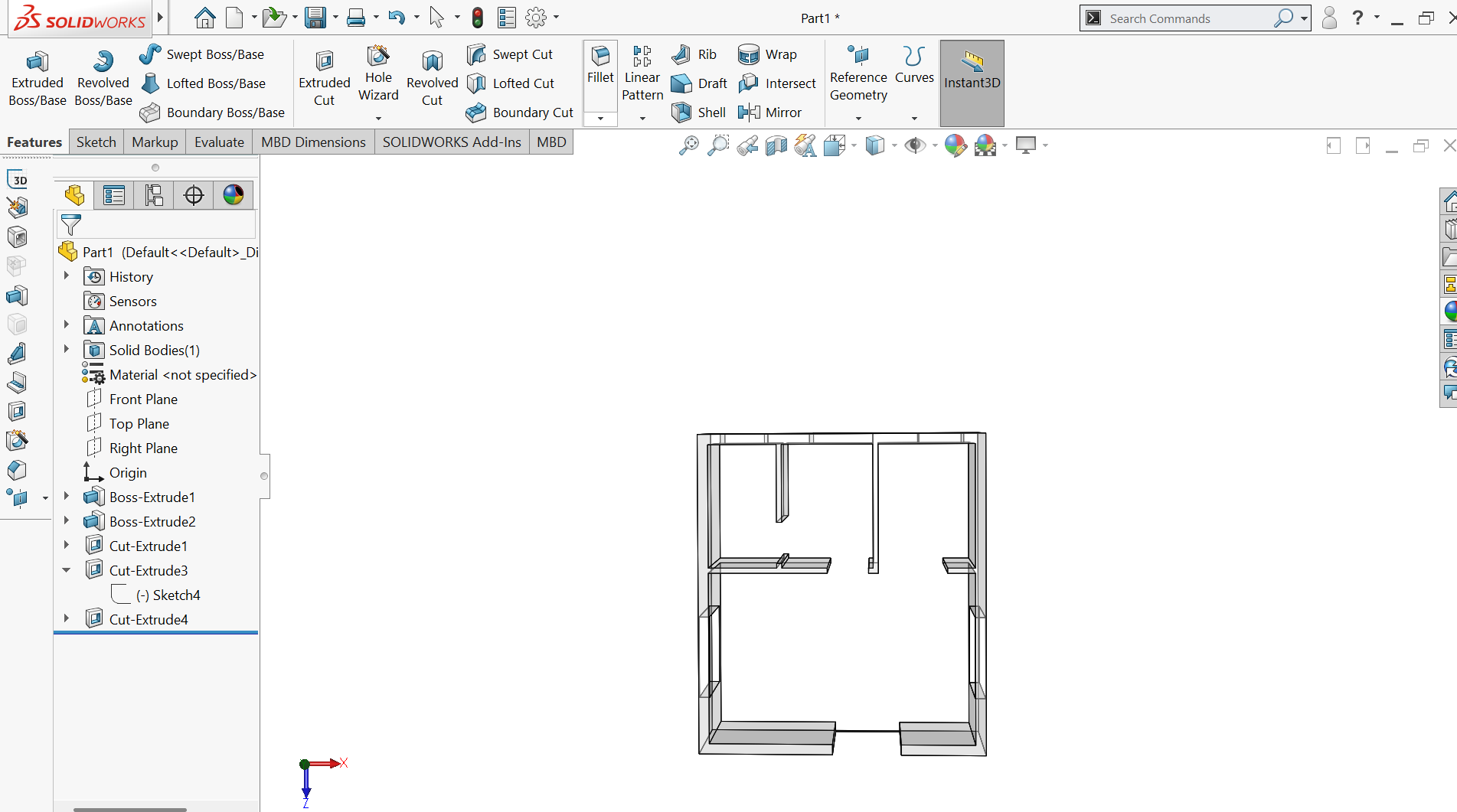Open the ConfigurationManager tab icon
Viewport: 1457px width, 812px height.
[x=154, y=196]
